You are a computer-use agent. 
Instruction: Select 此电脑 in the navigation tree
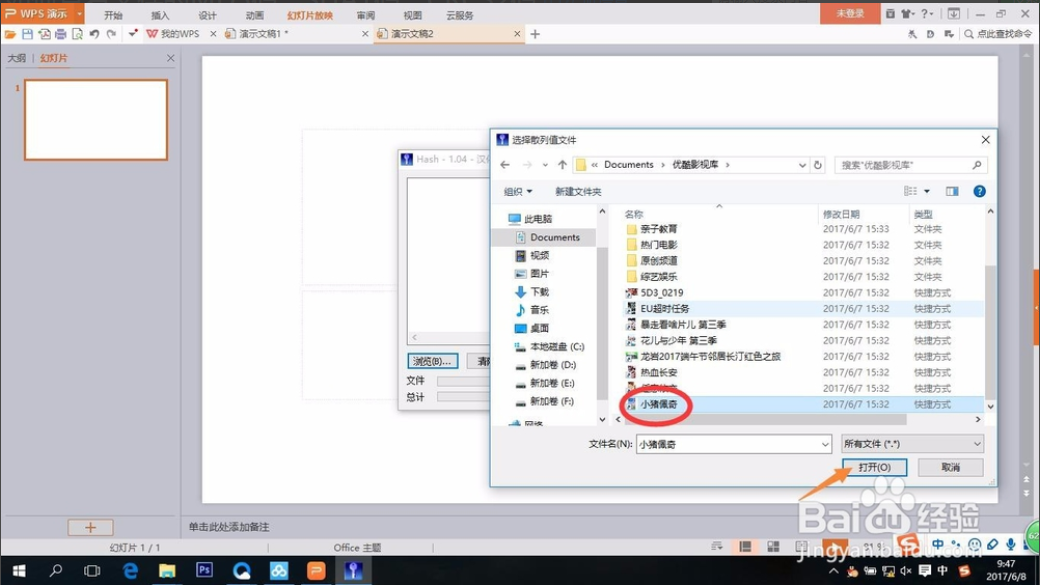tap(538, 219)
